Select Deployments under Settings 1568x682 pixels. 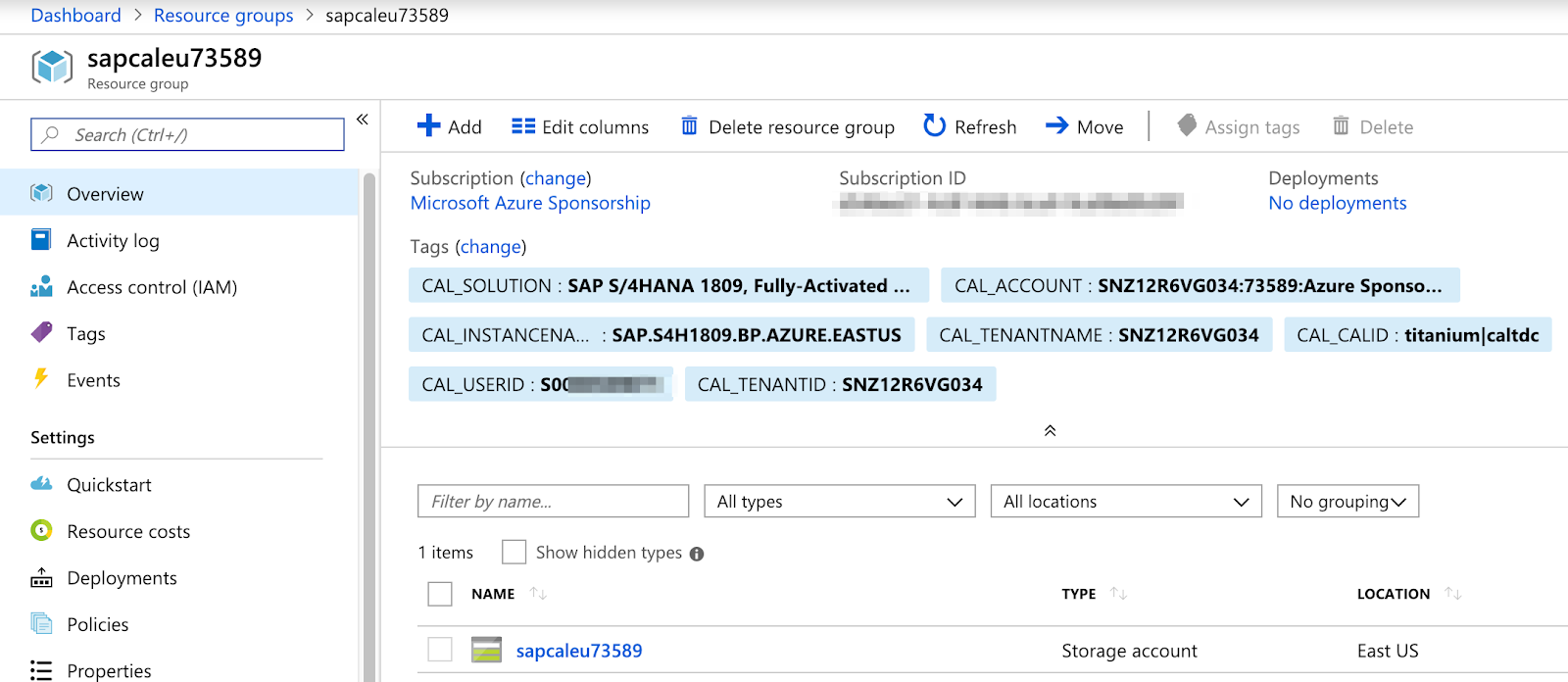click(122, 578)
